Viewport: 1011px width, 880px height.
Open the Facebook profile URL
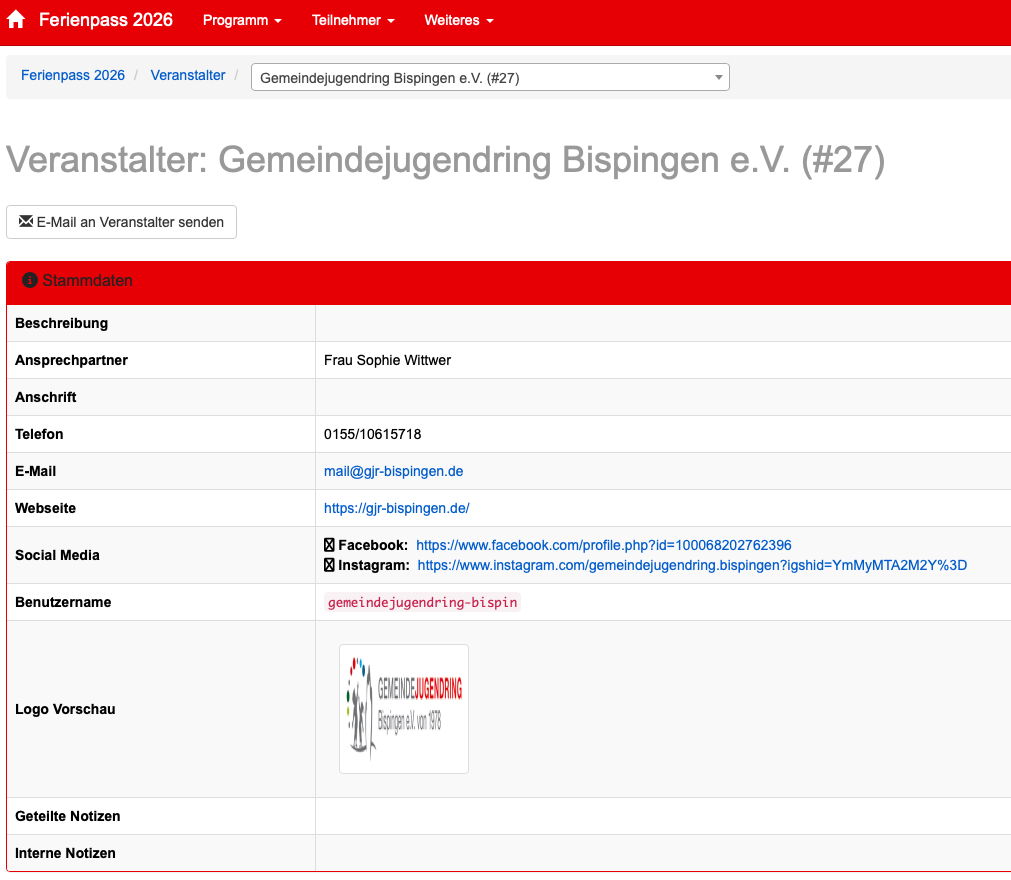point(603,546)
